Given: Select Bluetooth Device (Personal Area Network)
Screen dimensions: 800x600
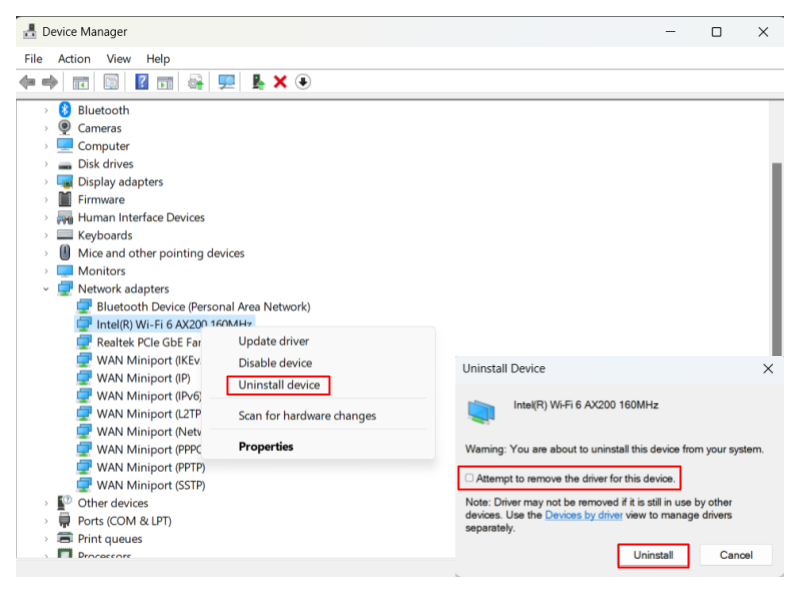Looking at the screenshot, I should click(x=203, y=307).
